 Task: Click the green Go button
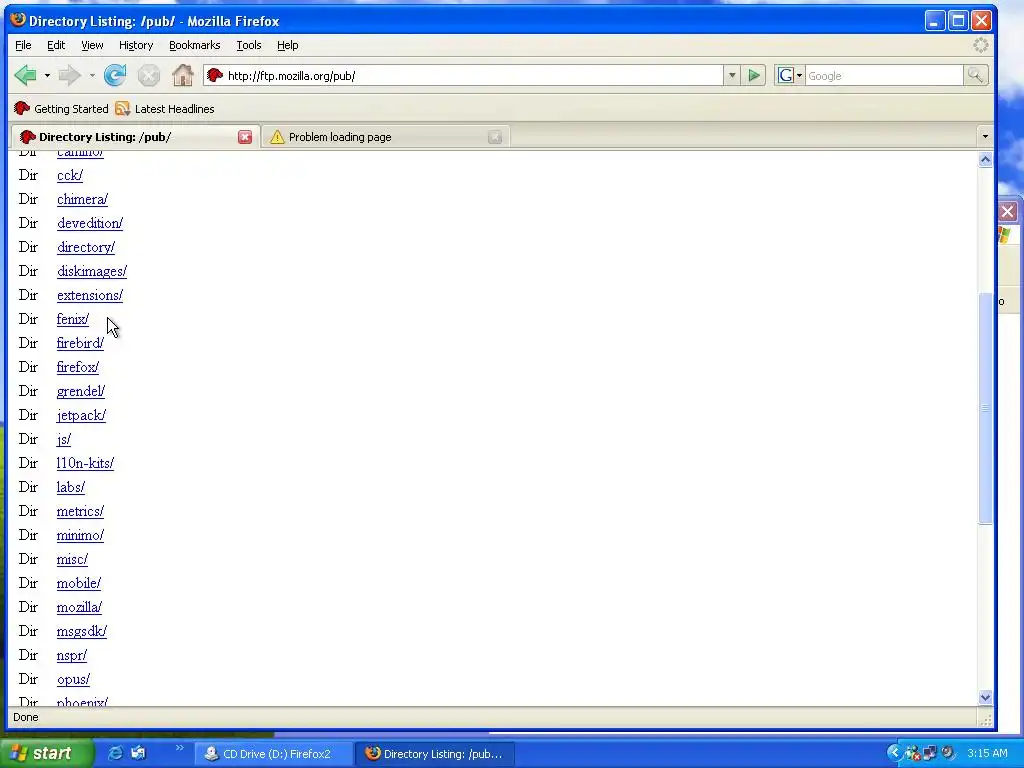[754, 76]
